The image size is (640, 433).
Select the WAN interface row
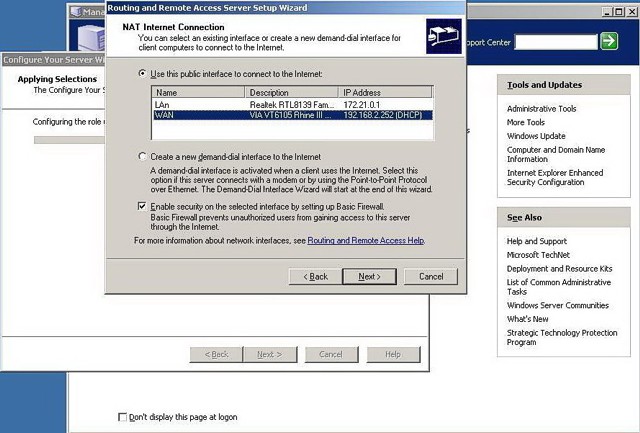click(293, 115)
